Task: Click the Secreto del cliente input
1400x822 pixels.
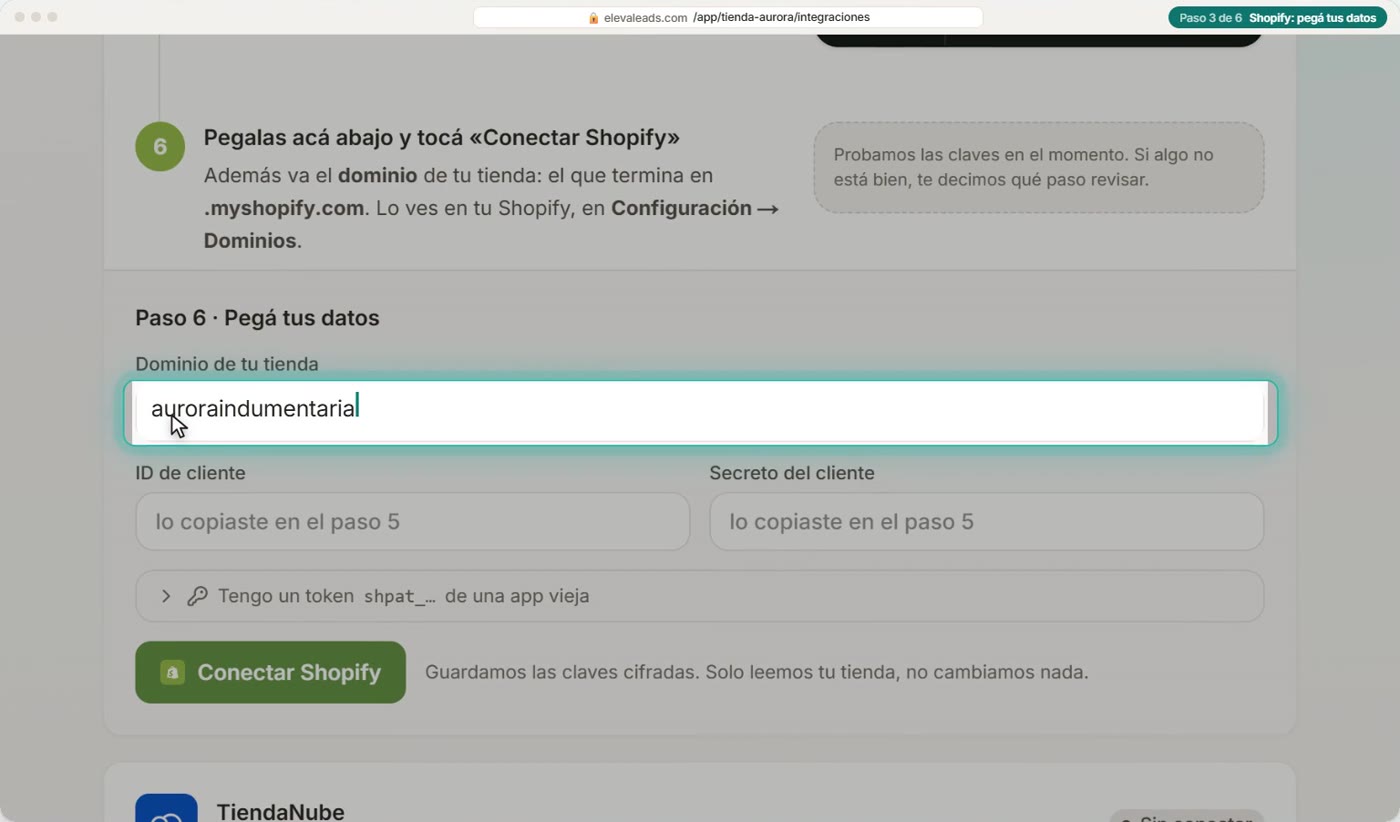Action: (x=986, y=521)
